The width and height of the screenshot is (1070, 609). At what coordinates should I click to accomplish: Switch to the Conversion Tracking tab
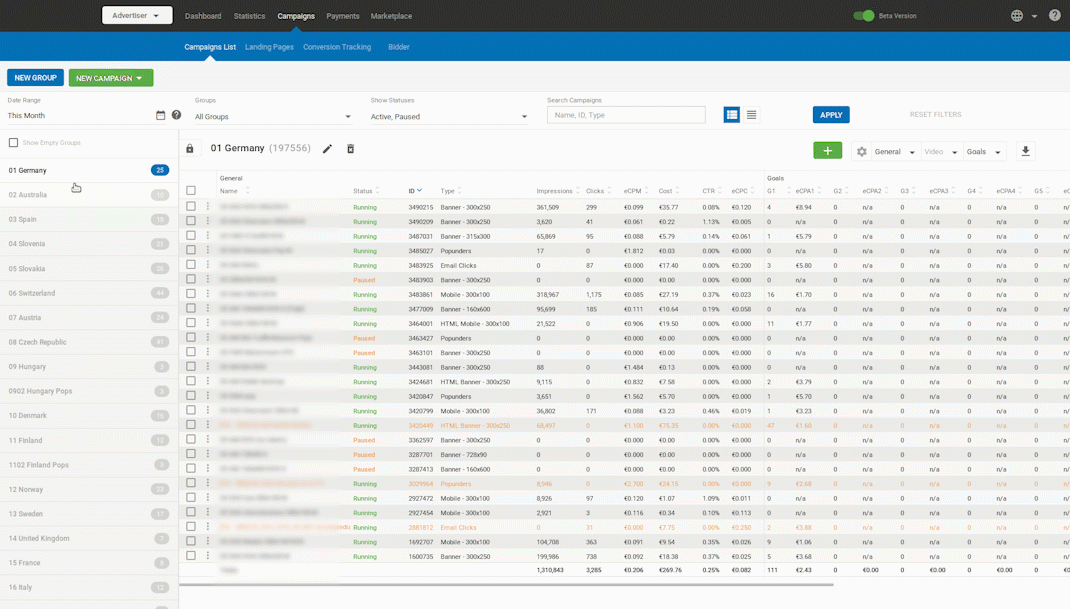[337, 47]
